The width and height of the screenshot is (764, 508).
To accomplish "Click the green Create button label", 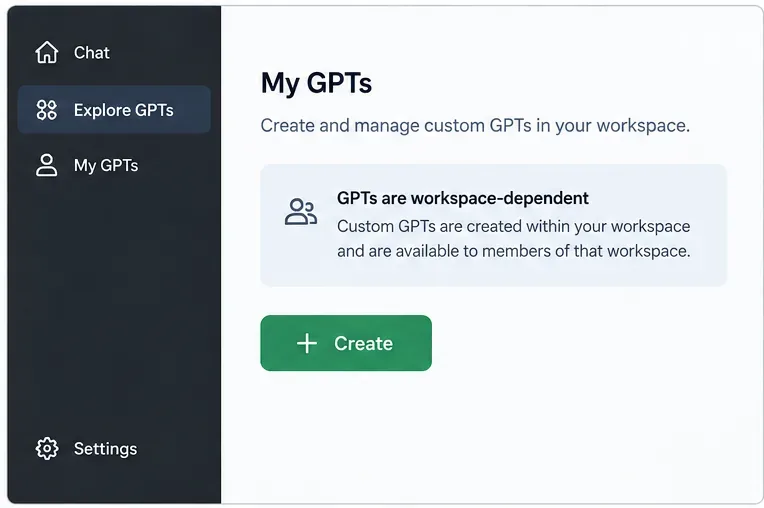I will pos(363,343).
